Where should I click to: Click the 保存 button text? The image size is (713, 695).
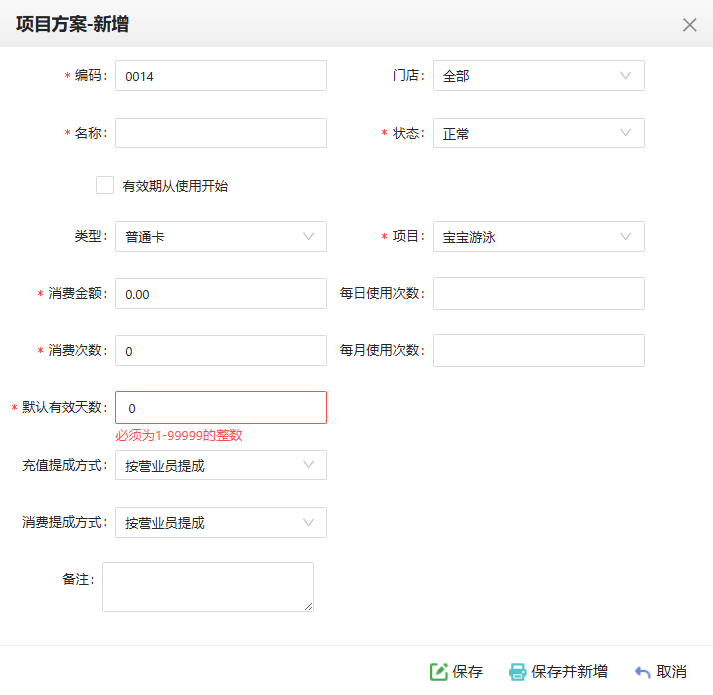[468, 672]
